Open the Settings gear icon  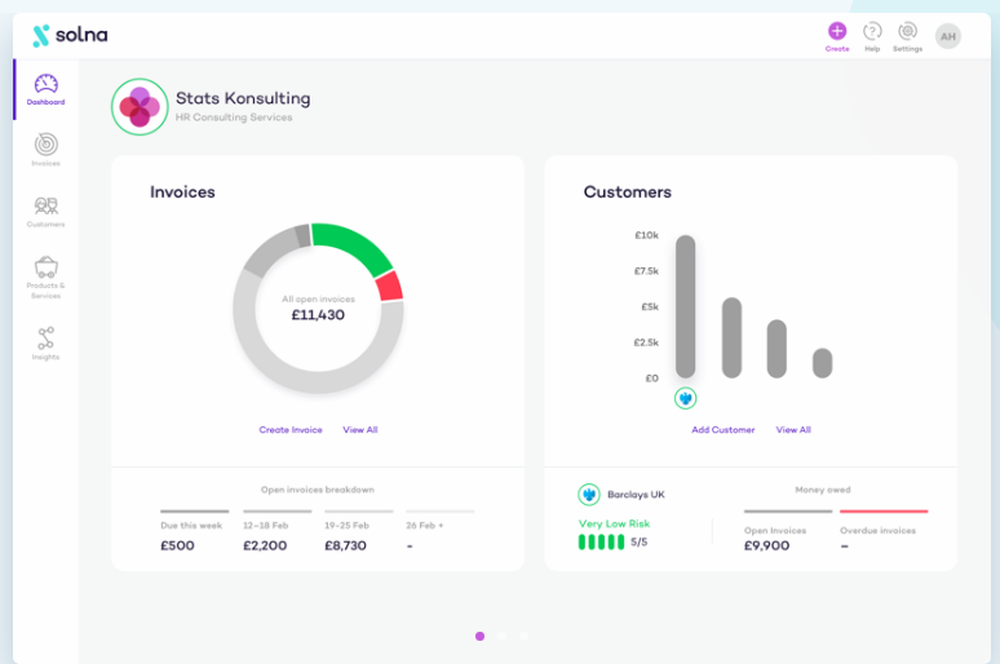pyautogui.click(x=907, y=31)
